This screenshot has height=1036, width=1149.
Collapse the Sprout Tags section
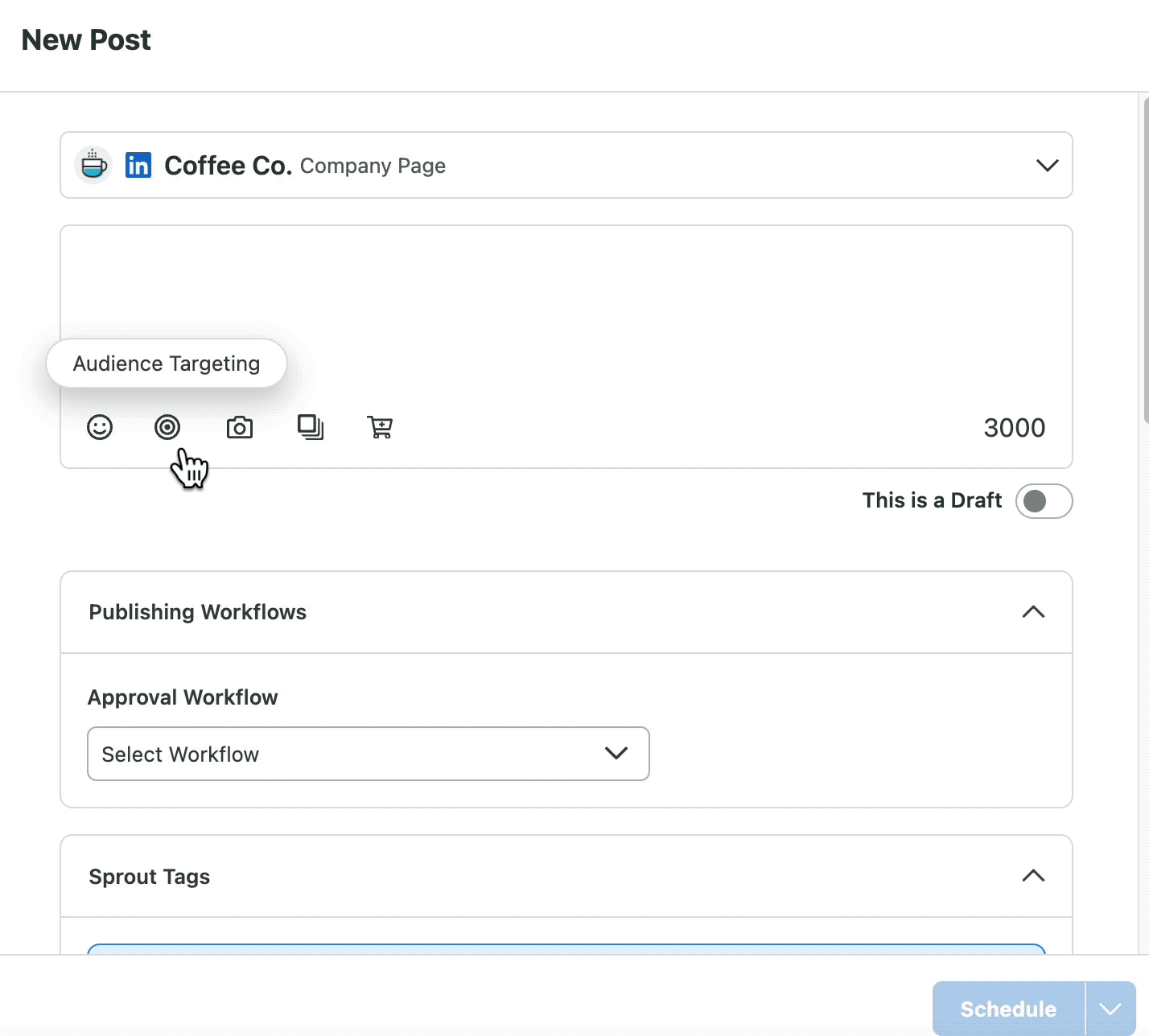coord(1033,876)
